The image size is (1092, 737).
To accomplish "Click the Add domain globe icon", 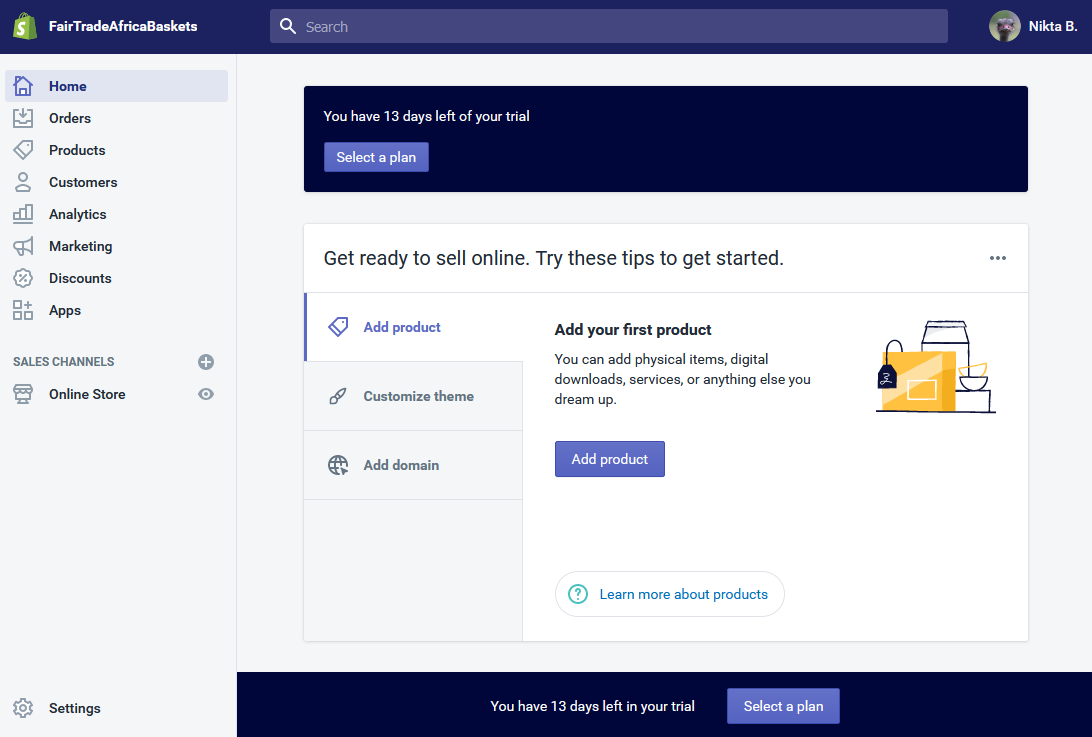I will [338, 465].
